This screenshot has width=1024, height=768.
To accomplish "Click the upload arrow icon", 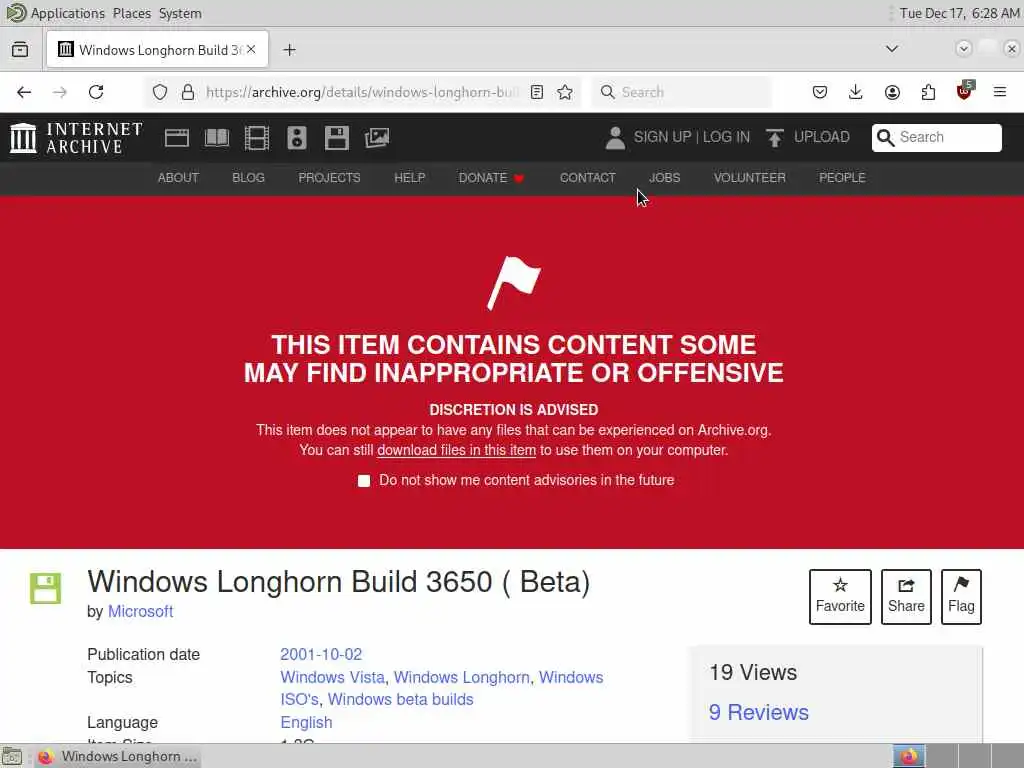I will coord(775,137).
